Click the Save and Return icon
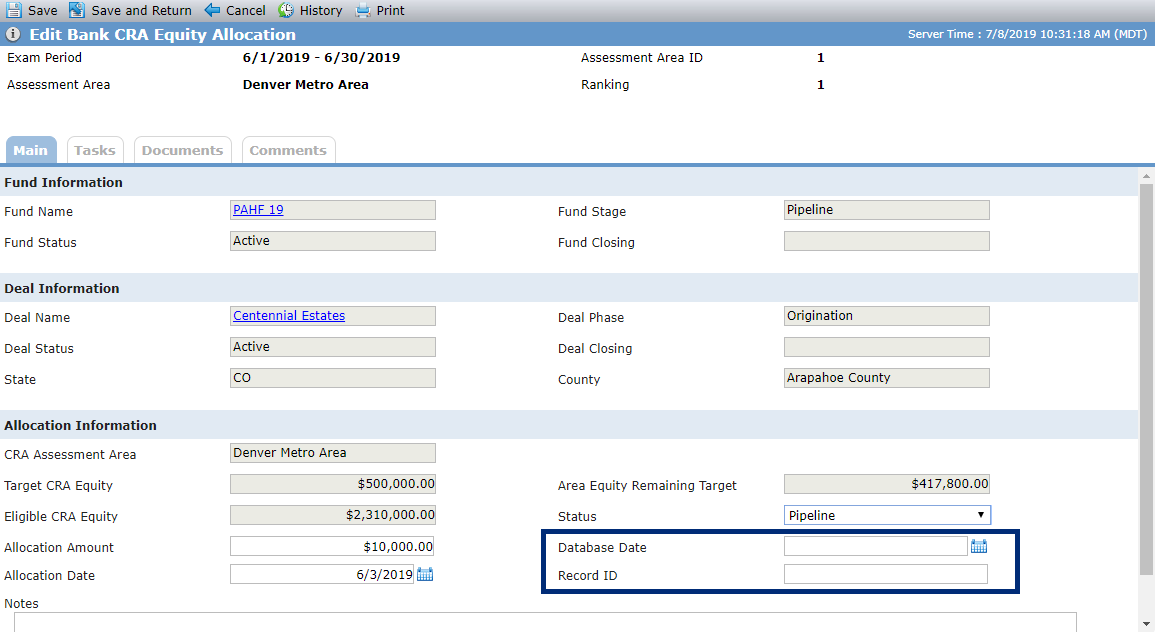The width and height of the screenshot is (1155, 632). pyautogui.click(x=77, y=10)
